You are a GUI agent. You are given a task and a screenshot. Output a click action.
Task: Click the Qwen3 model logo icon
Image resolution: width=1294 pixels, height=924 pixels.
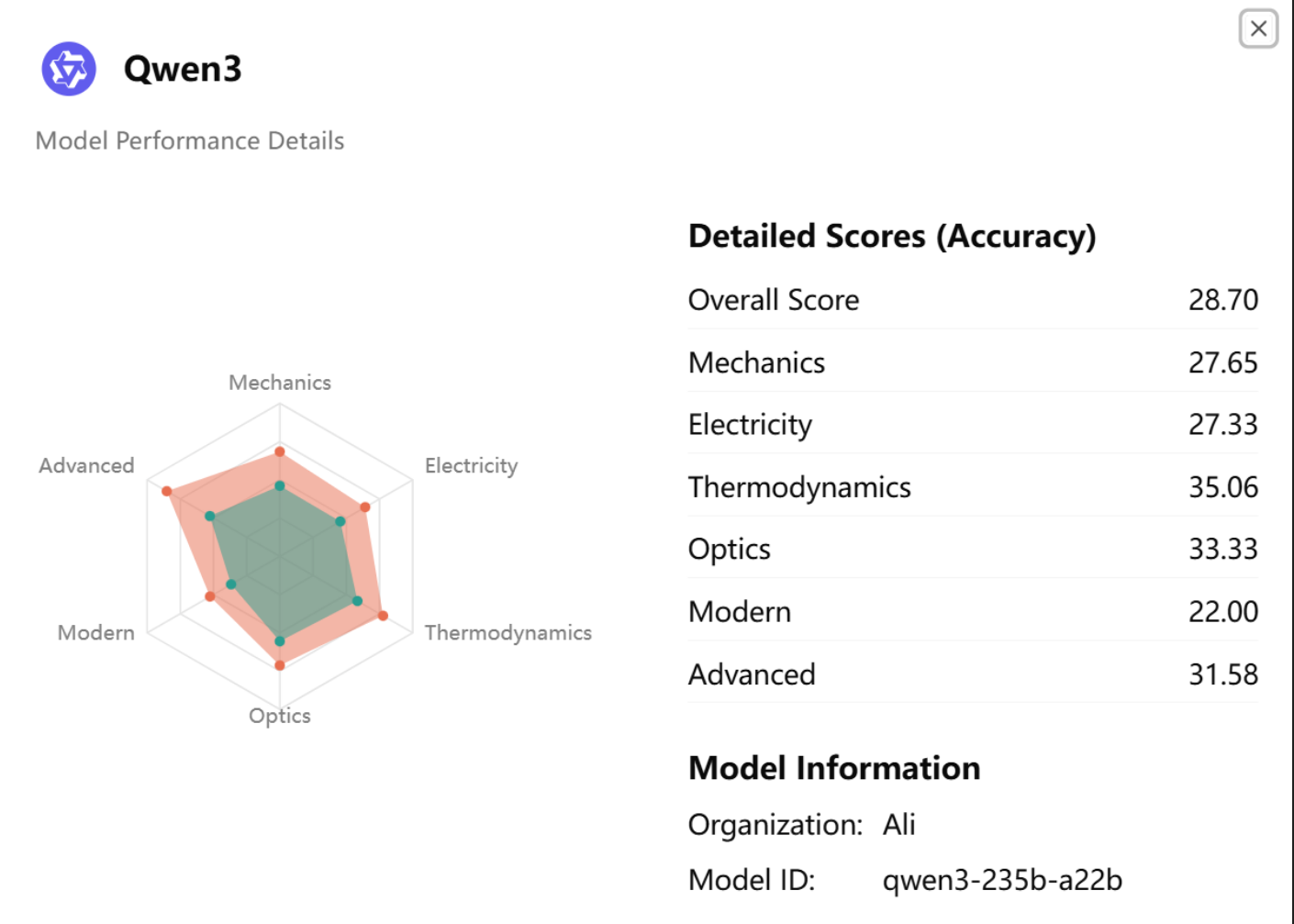(x=66, y=68)
